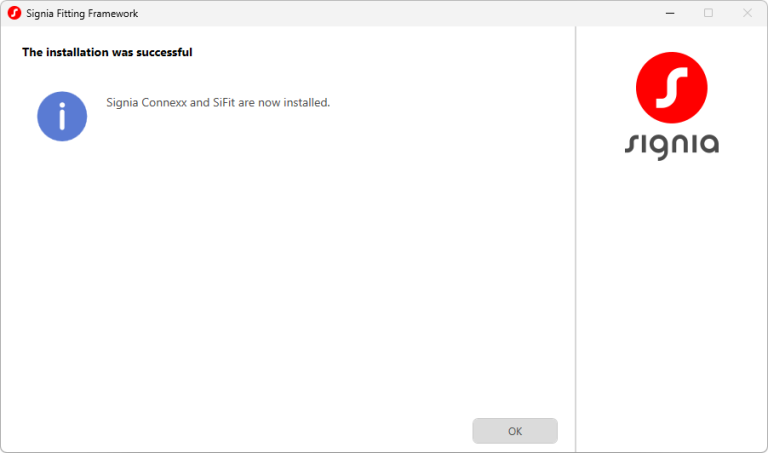The height and width of the screenshot is (453, 768).
Task: Click the large red Signia circle logo
Action: coord(671,88)
